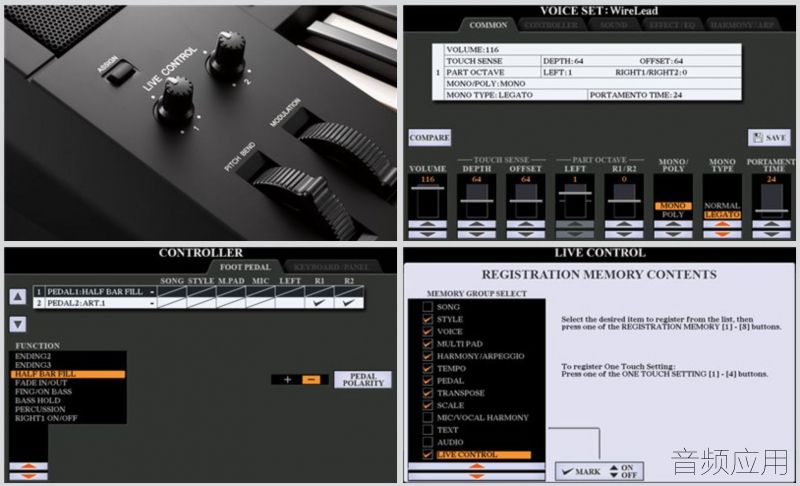Screen dimensions: 800x486
Task: Uncheck PEDAL memory group
Action: click(x=428, y=380)
